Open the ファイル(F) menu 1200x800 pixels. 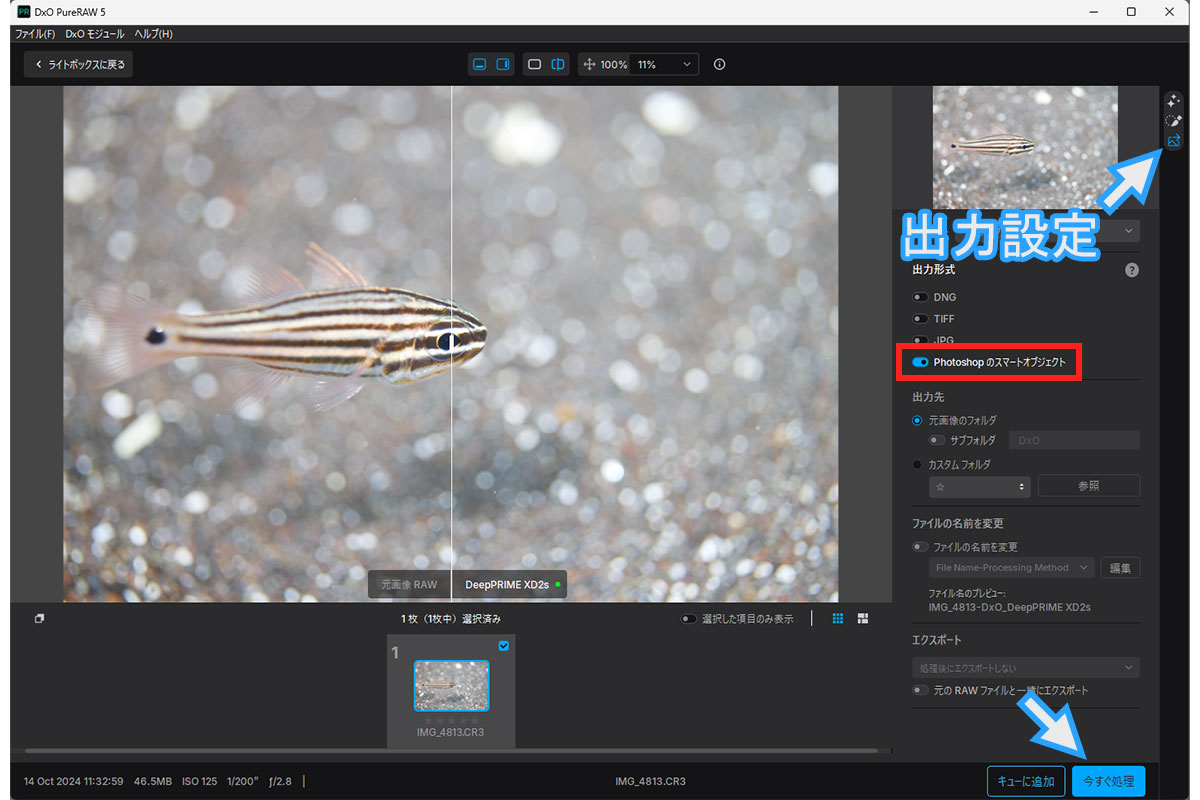pos(35,34)
